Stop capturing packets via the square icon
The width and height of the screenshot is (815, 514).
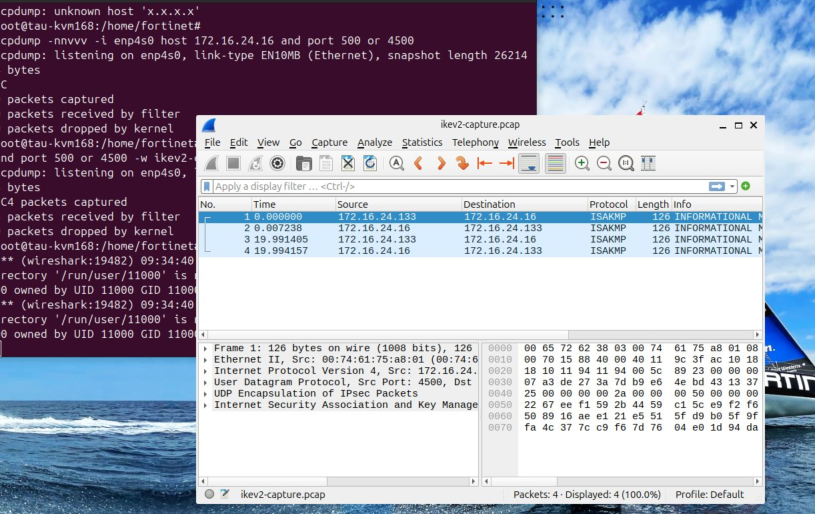click(233, 164)
